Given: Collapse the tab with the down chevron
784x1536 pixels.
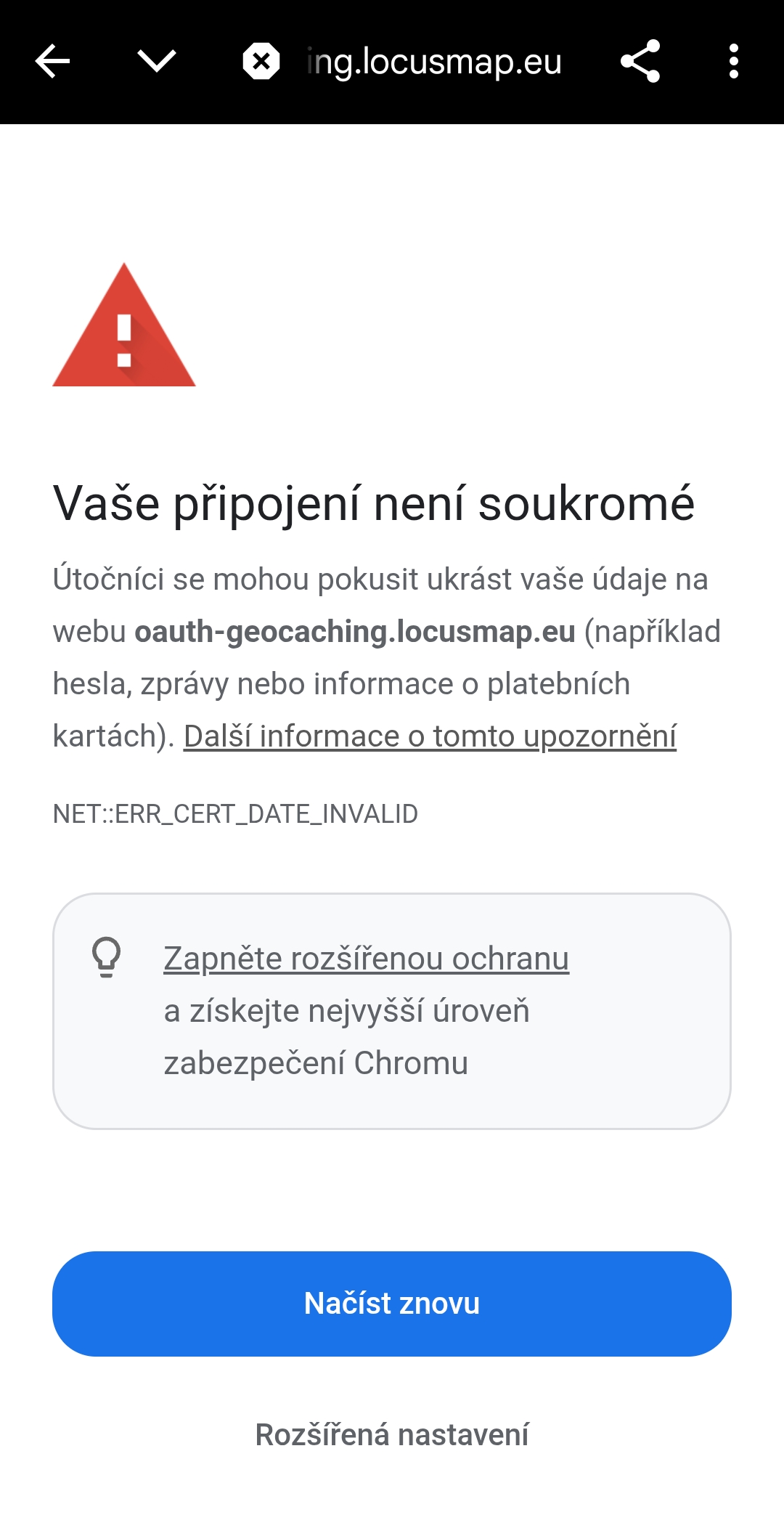Looking at the screenshot, I should coord(157,62).
